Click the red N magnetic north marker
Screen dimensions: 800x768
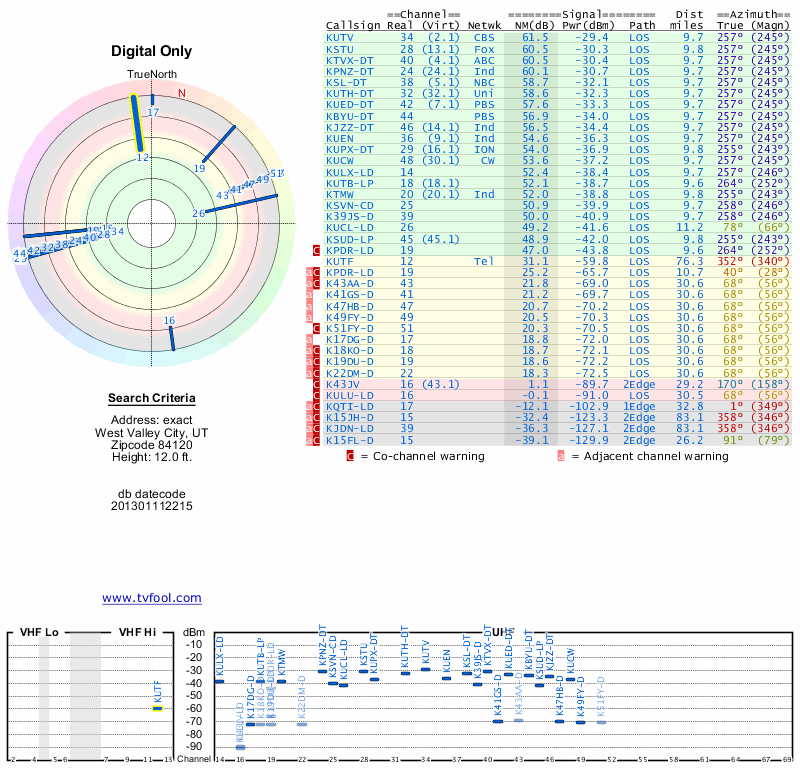tap(182, 93)
